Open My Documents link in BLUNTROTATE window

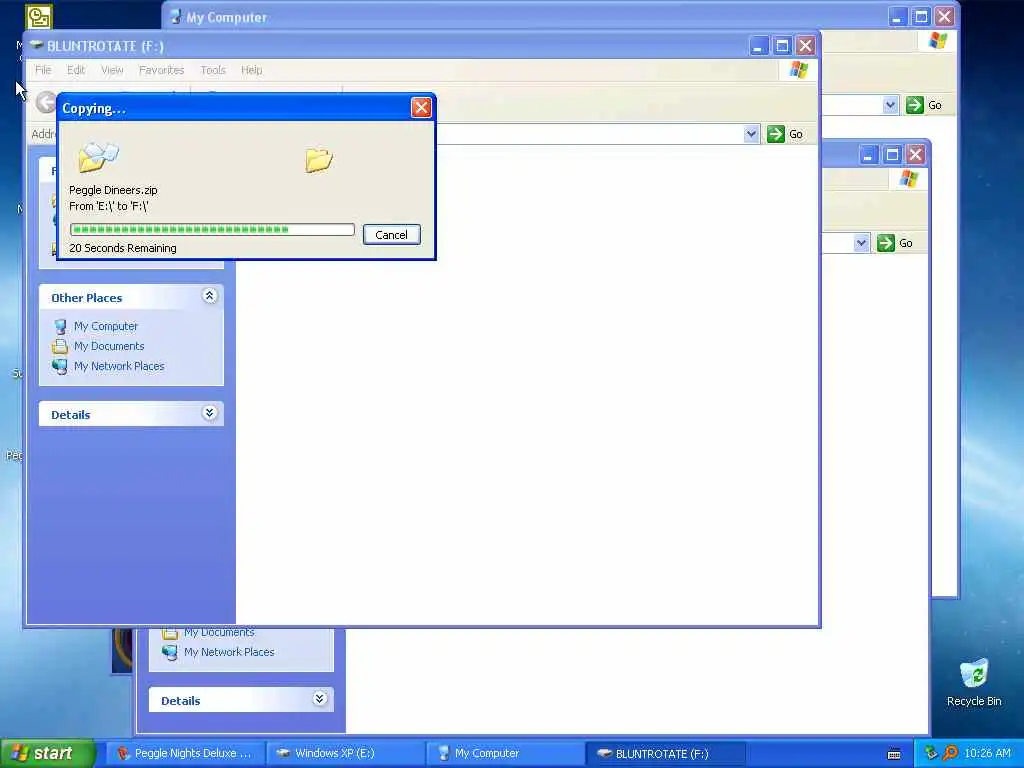[x=109, y=346]
